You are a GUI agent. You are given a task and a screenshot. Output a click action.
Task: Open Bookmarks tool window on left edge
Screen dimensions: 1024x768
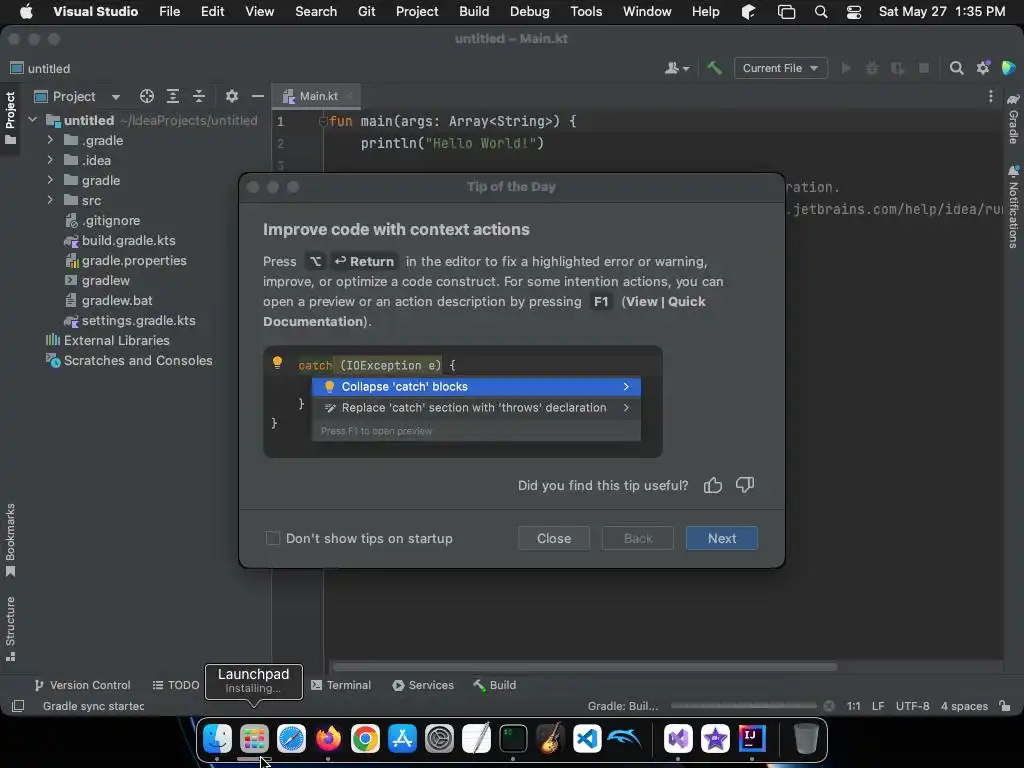click(x=10, y=540)
